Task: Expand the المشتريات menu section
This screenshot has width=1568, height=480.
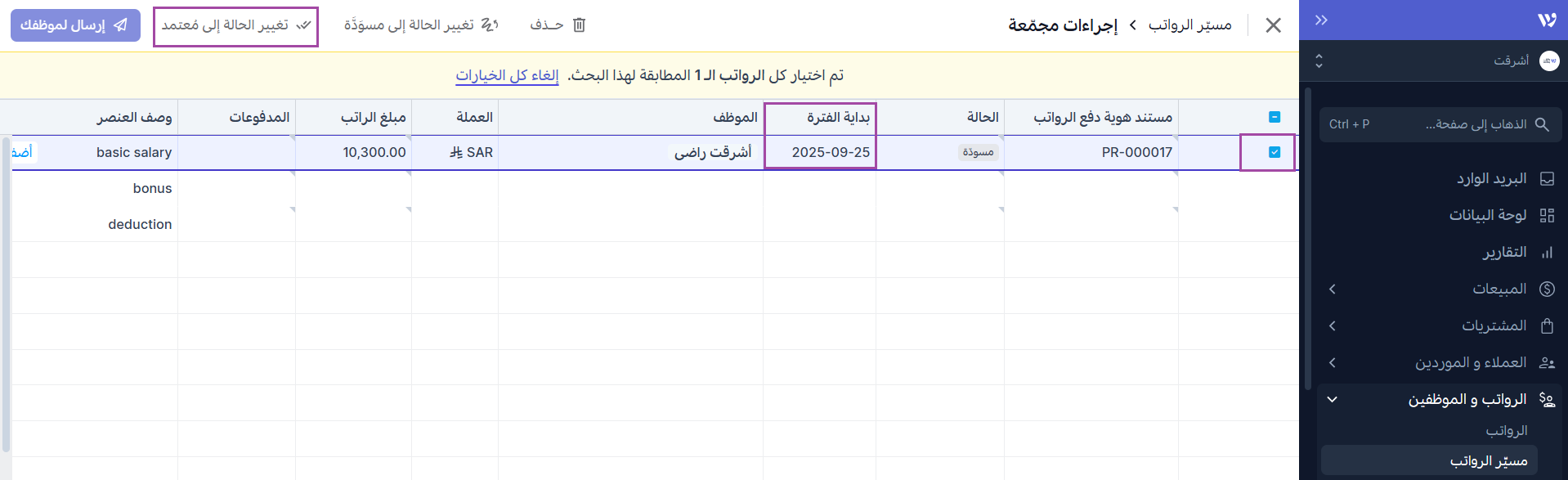Action: [x=1333, y=325]
